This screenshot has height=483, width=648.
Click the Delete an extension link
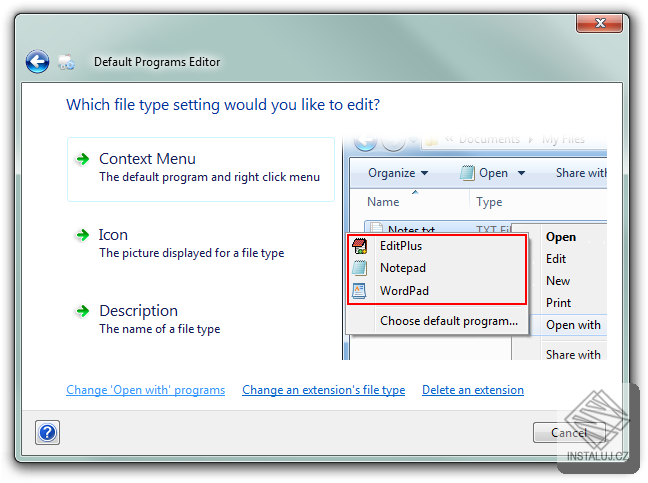pyautogui.click(x=472, y=390)
